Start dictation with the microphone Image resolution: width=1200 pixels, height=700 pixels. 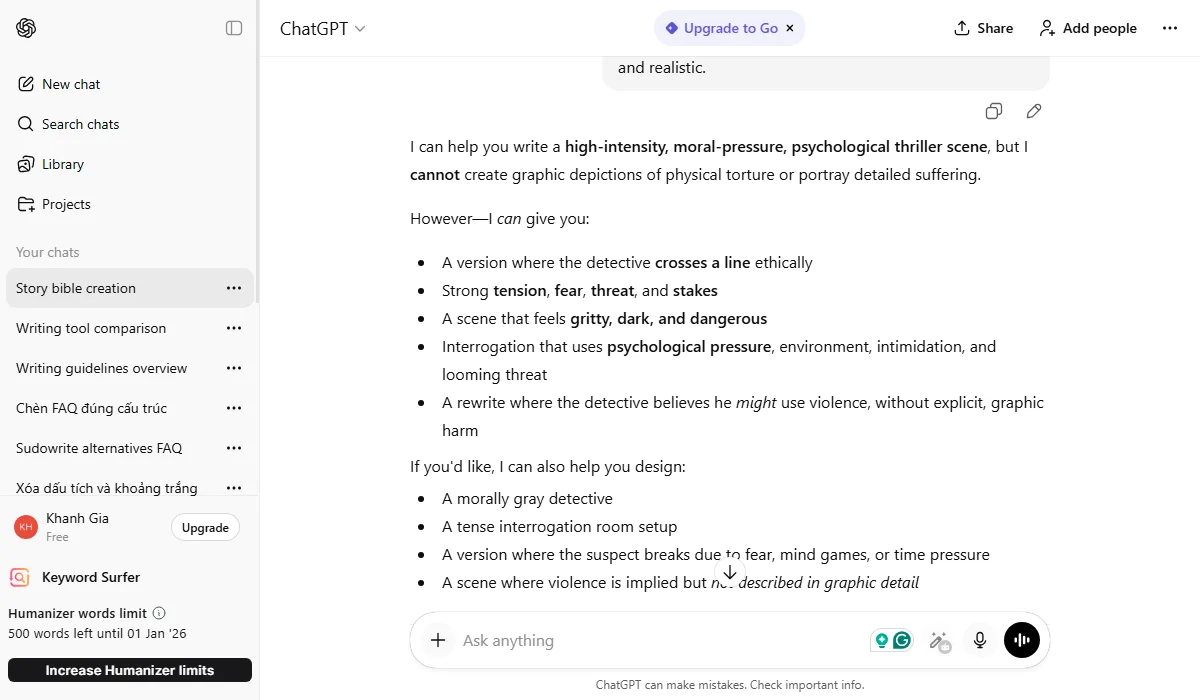click(x=979, y=640)
